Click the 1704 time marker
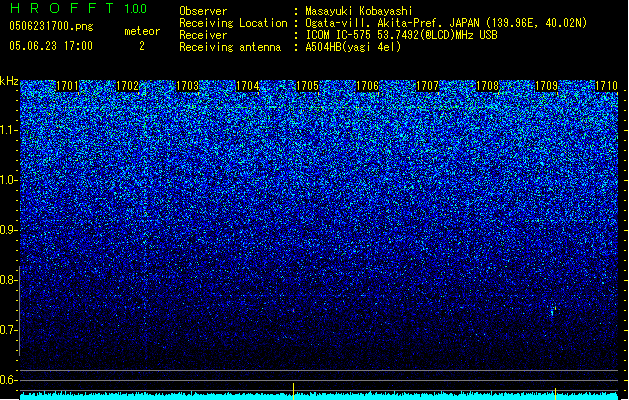 (248, 86)
